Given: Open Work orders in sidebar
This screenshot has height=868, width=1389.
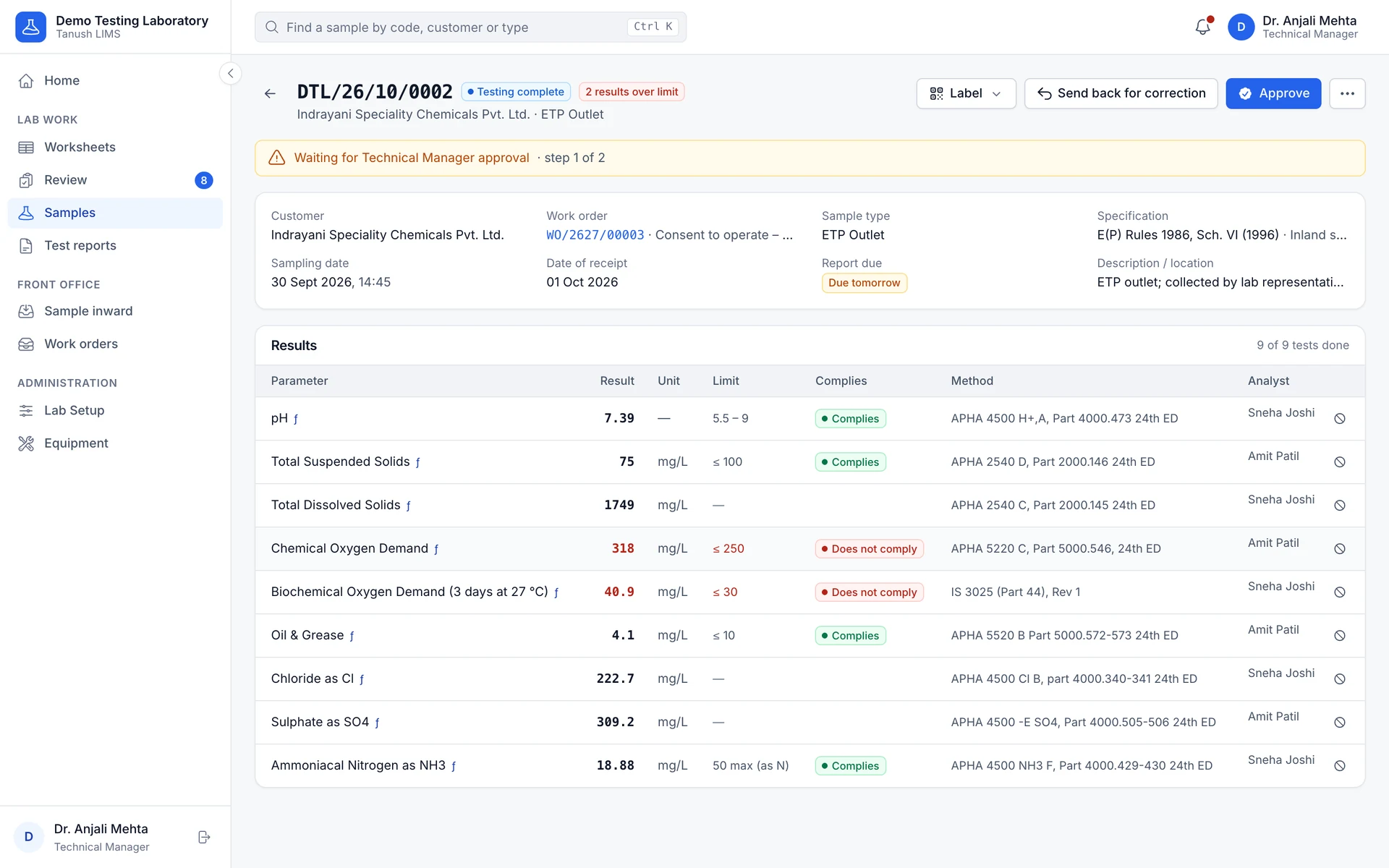Looking at the screenshot, I should click(x=115, y=344).
